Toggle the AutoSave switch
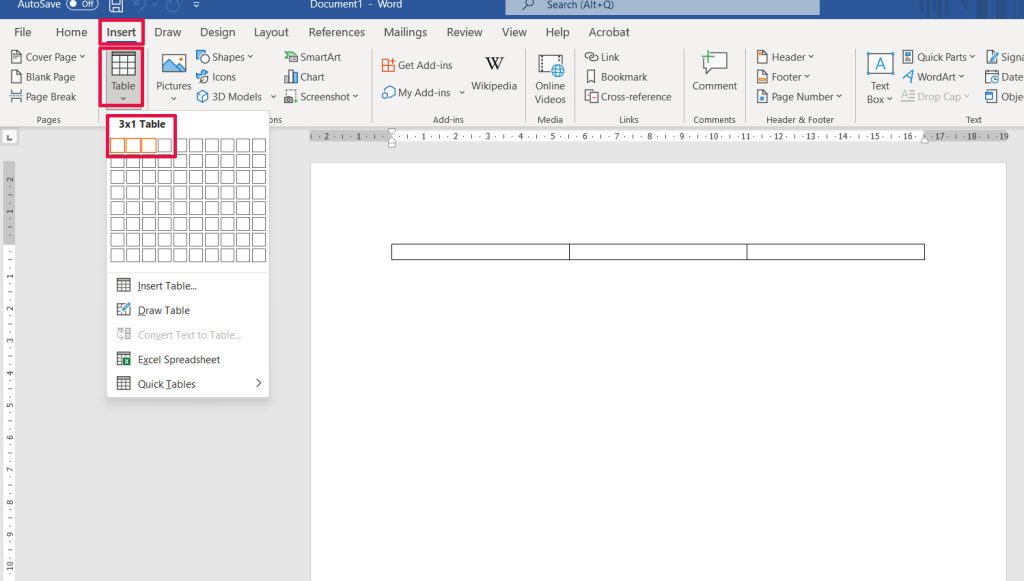The image size is (1024, 581). [82, 5]
